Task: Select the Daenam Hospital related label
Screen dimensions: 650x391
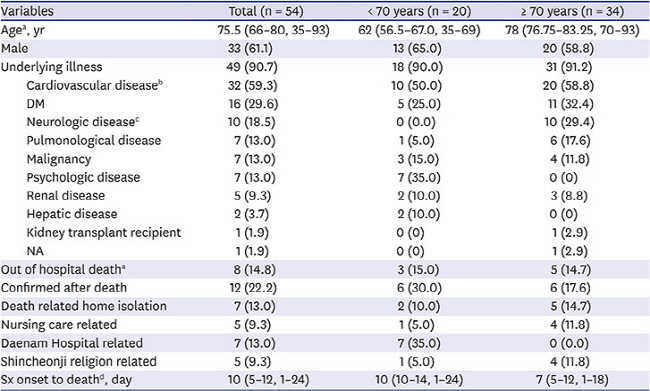Action: pos(72,343)
